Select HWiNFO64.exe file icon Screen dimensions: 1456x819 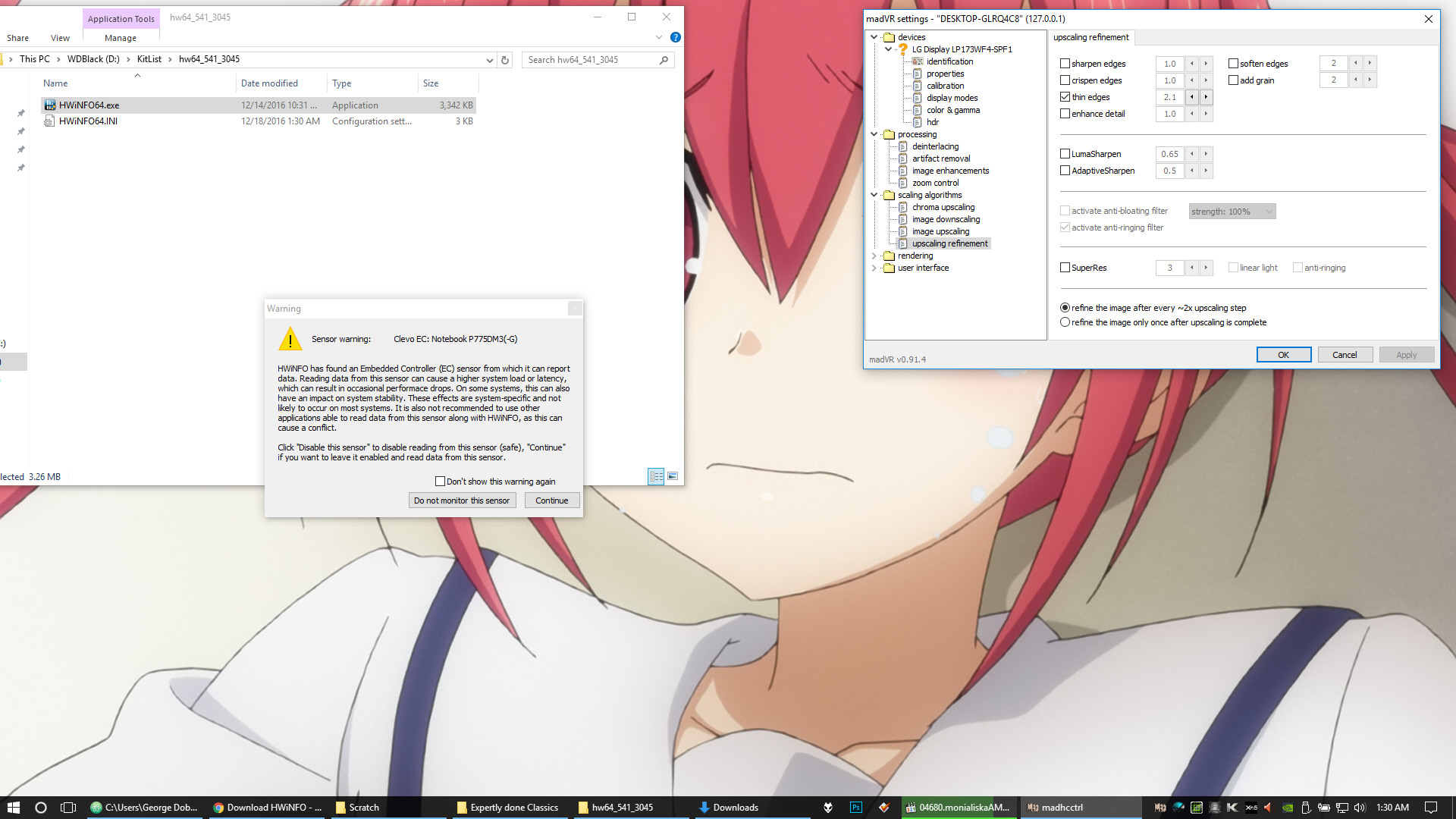point(50,105)
